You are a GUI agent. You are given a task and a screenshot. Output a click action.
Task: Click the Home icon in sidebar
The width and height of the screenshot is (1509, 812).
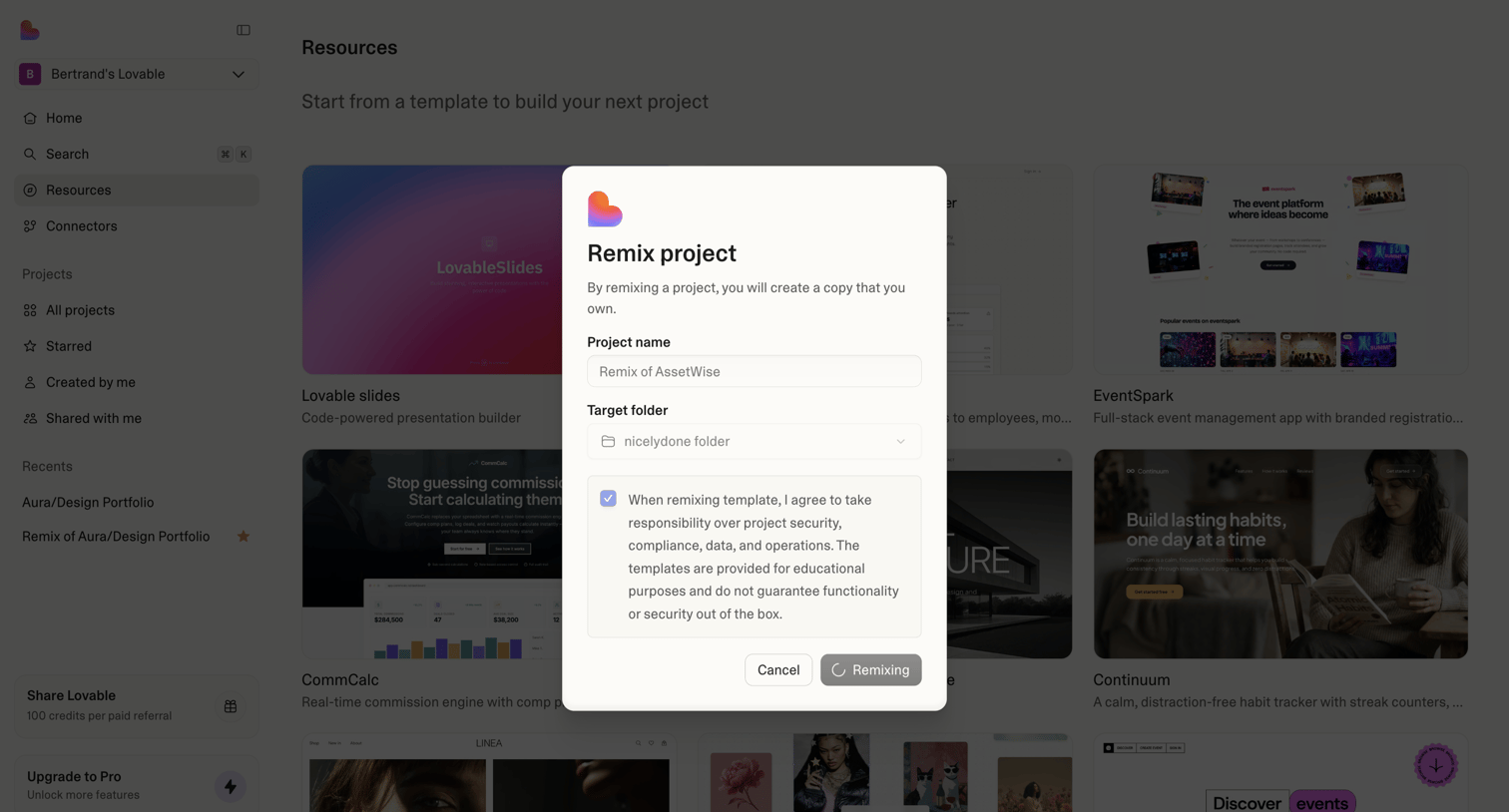point(30,118)
